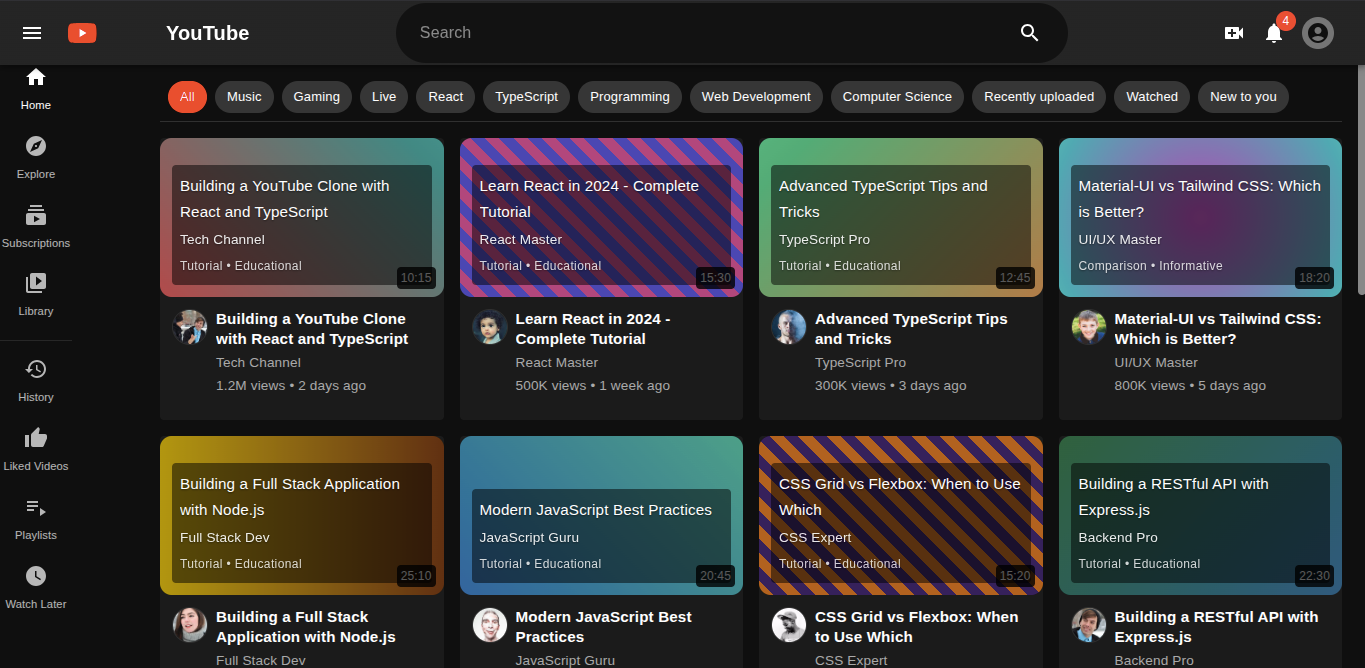Click the page vertical scrollbar
The width and height of the screenshot is (1365, 668).
pyautogui.click(x=1360, y=180)
